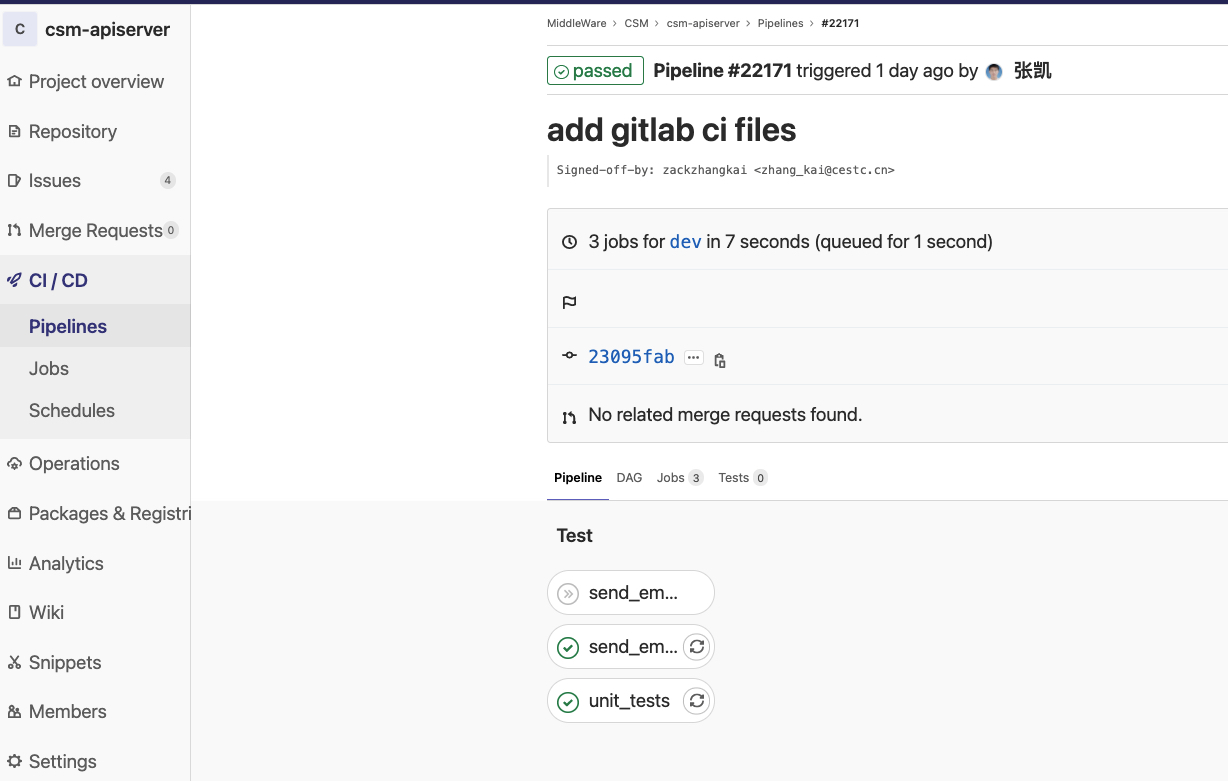Screen dimensions: 1228x781
Task: Click the csm-apiserver project avatar
Action: click(x=20, y=29)
